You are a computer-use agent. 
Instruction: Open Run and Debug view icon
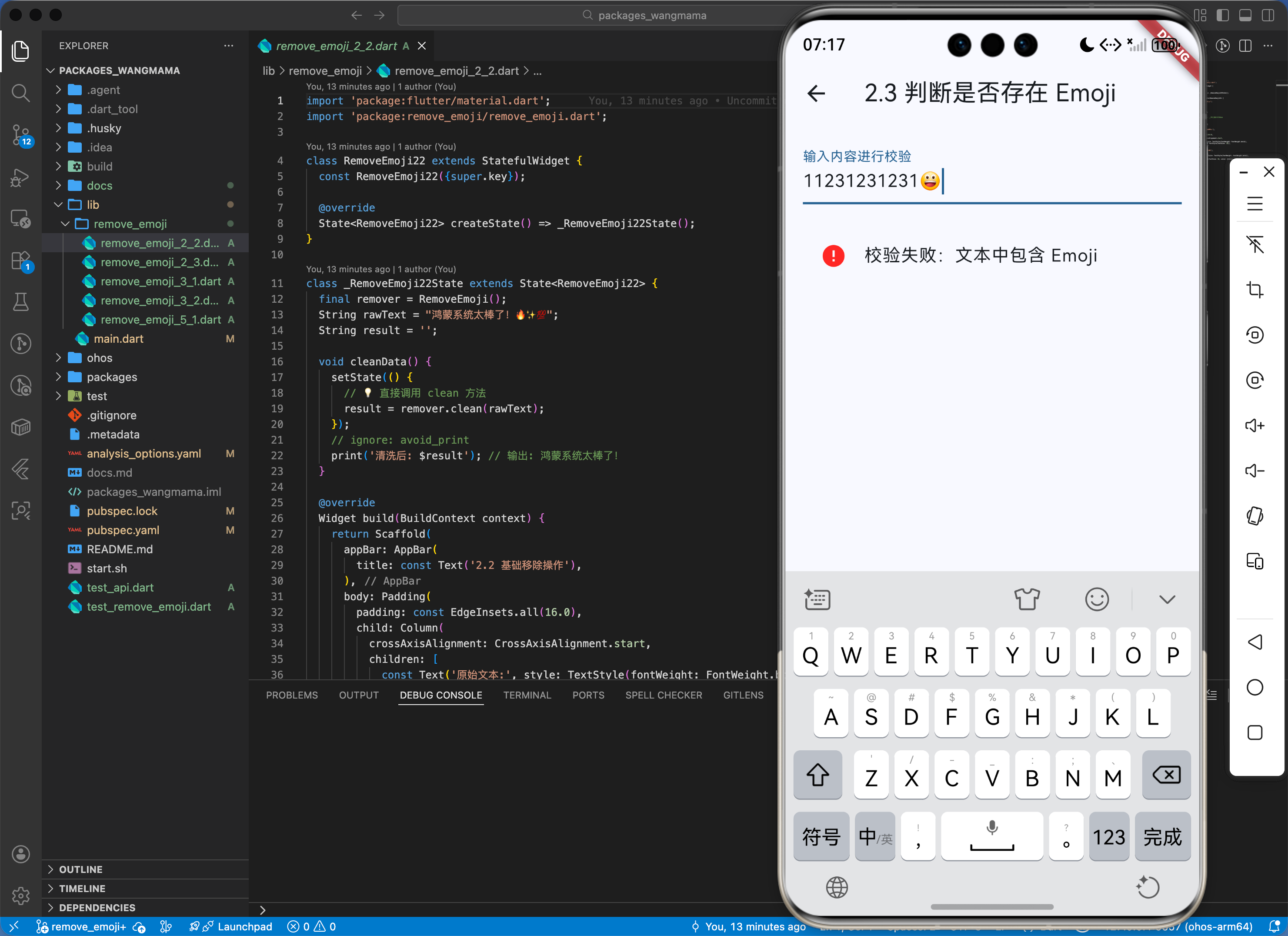[21, 177]
